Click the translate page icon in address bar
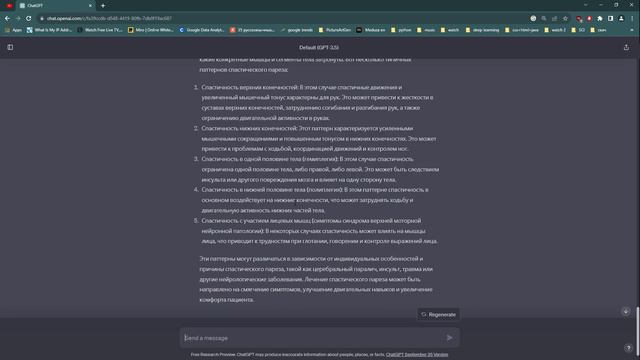Image resolution: width=640 pixels, height=360 pixels. click(533, 18)
